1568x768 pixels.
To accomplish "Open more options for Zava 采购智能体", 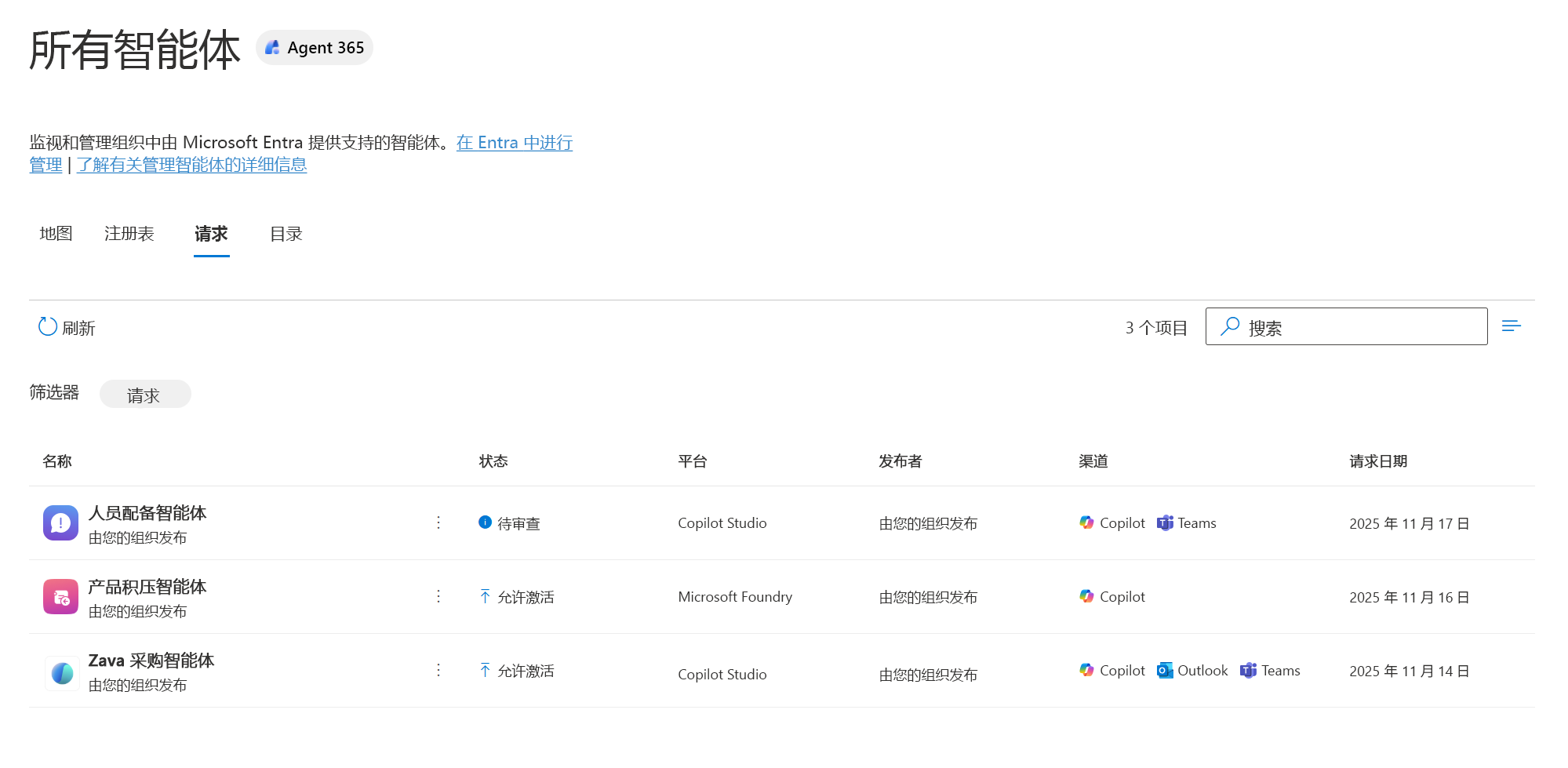I will coord(438,670).
